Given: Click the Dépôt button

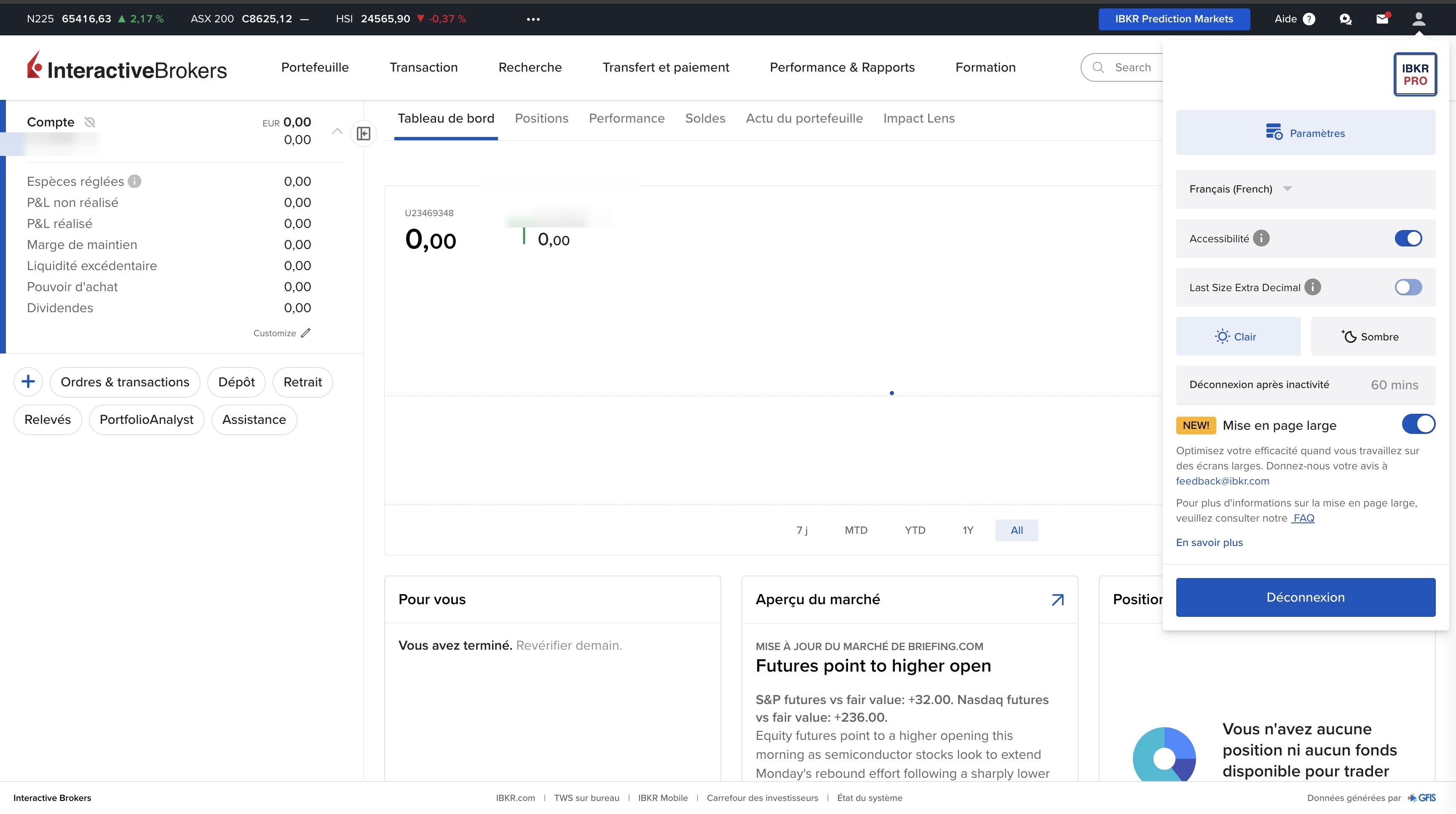Looking at the screenshot, I should (x=236, y=382).
